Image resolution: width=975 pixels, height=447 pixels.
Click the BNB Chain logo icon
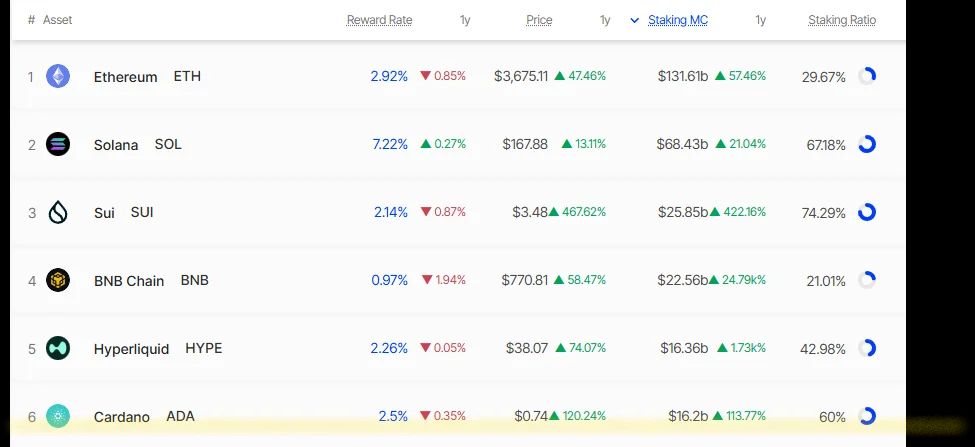[x=58, y=280]
